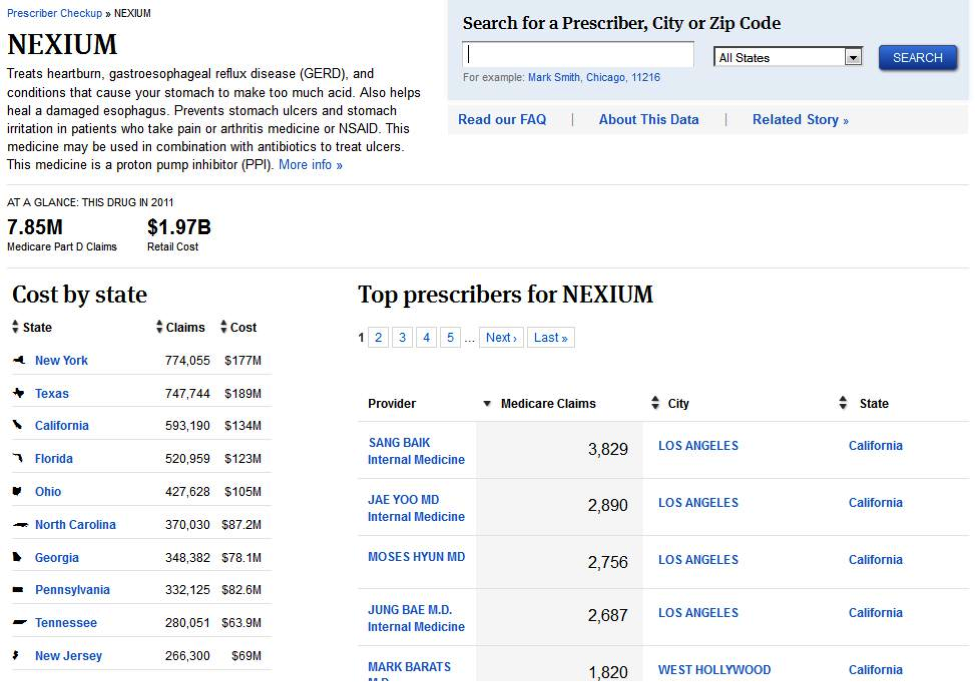Jump to the Last results page
975x682 pixels.
[551, 338]
